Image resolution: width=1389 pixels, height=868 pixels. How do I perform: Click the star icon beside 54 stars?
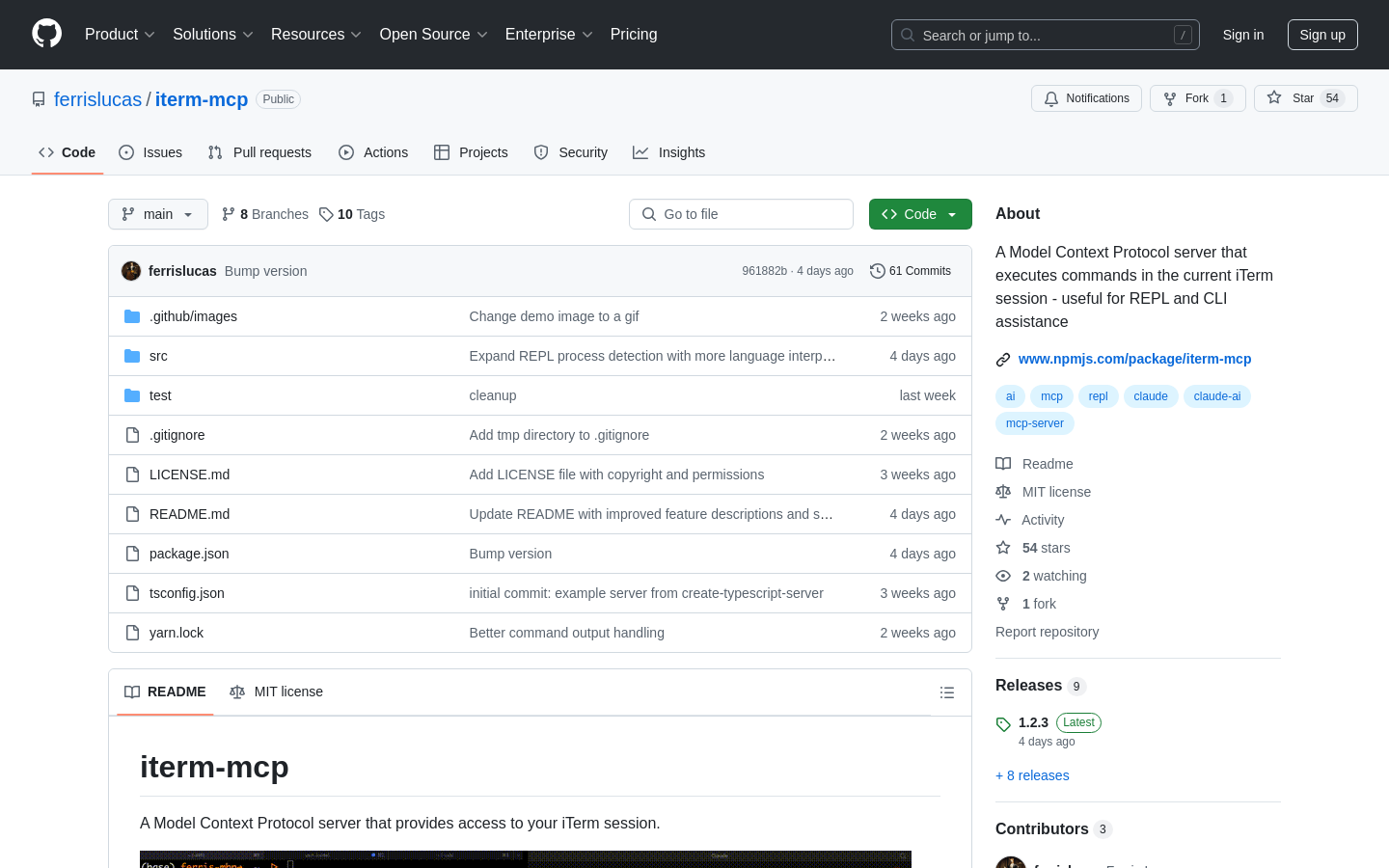pyautogui.click(x=1003, y=548)
